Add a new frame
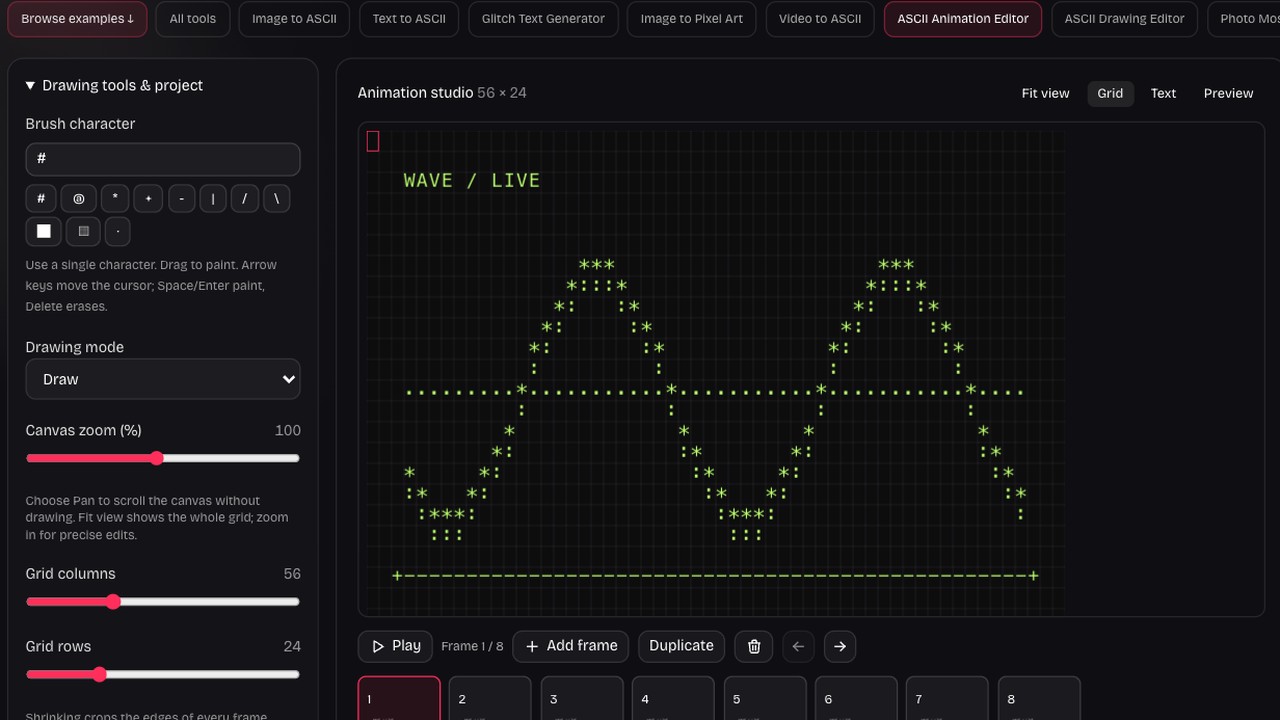The image size is (1280, 720). click(571, 646)
